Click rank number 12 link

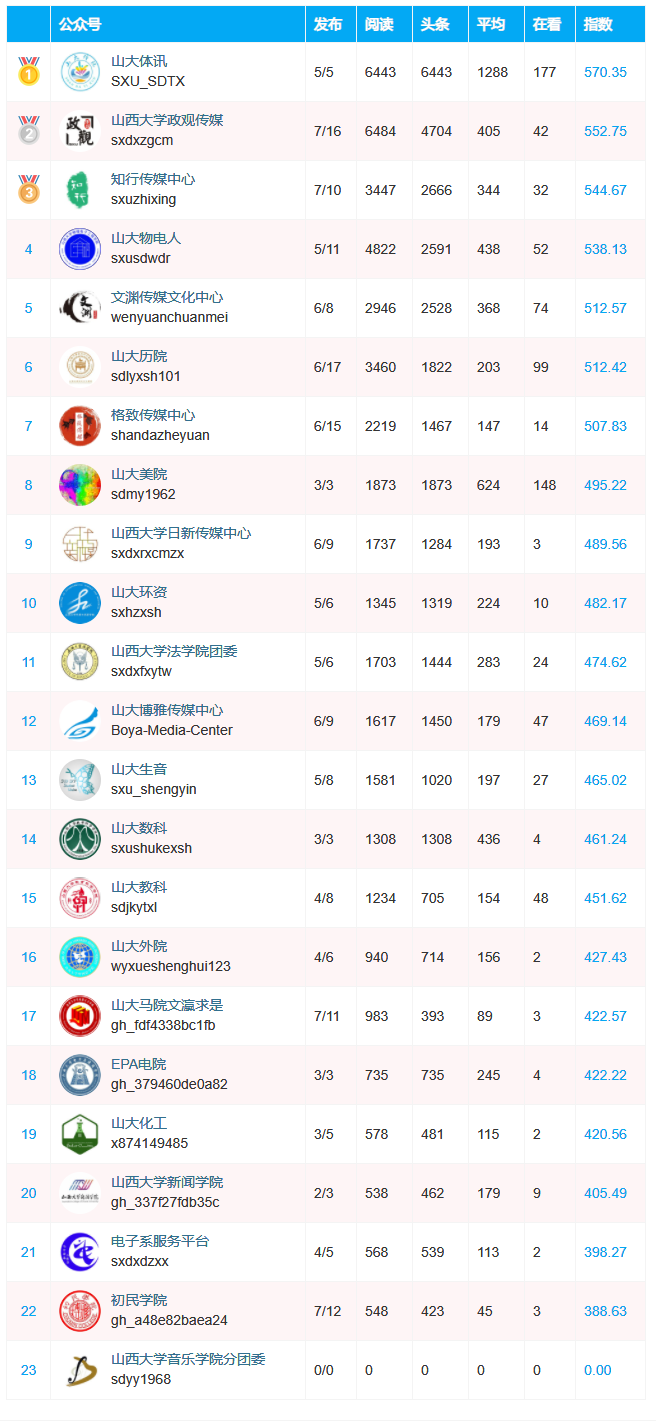(28, 721)
